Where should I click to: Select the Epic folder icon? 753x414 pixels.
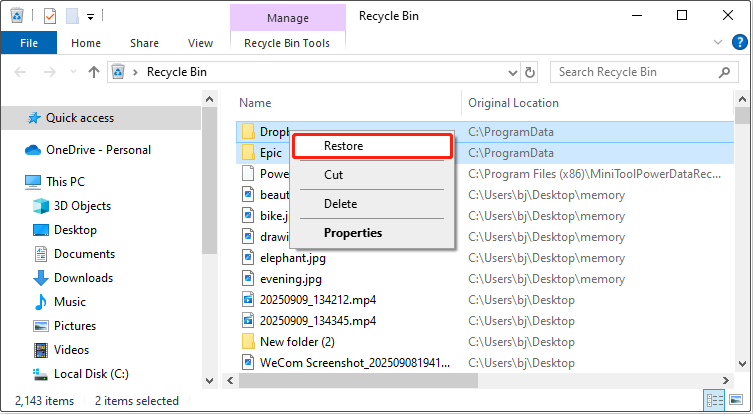[x=248, y=153]
